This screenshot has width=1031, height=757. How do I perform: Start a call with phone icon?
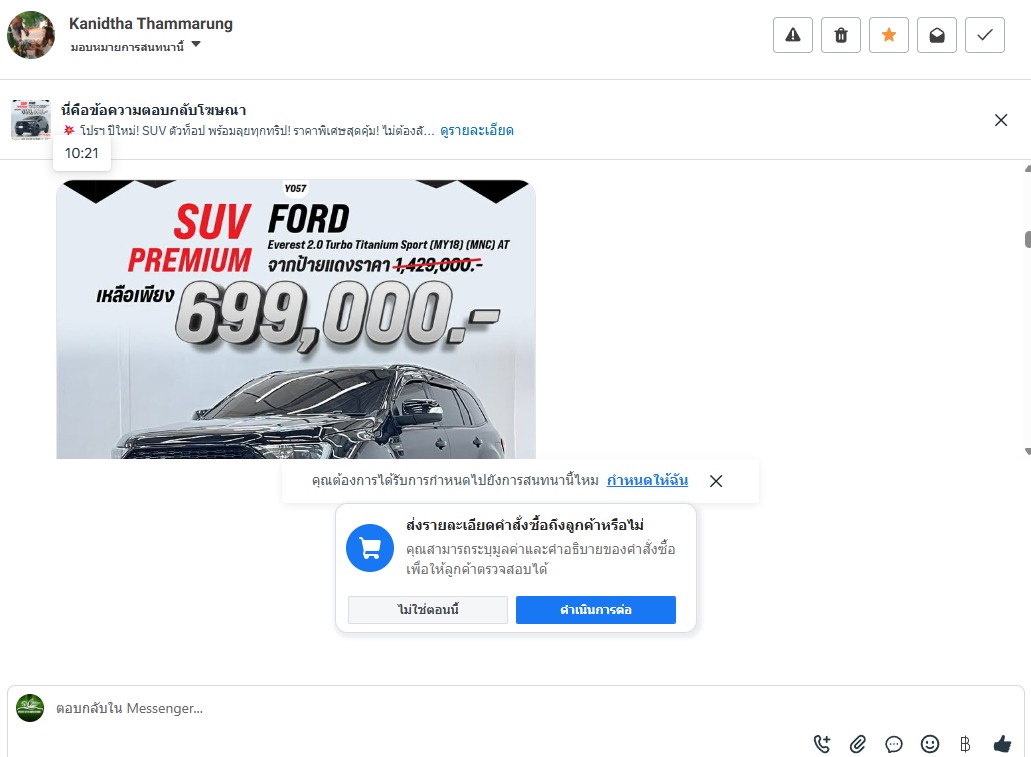tap(822, 744)
